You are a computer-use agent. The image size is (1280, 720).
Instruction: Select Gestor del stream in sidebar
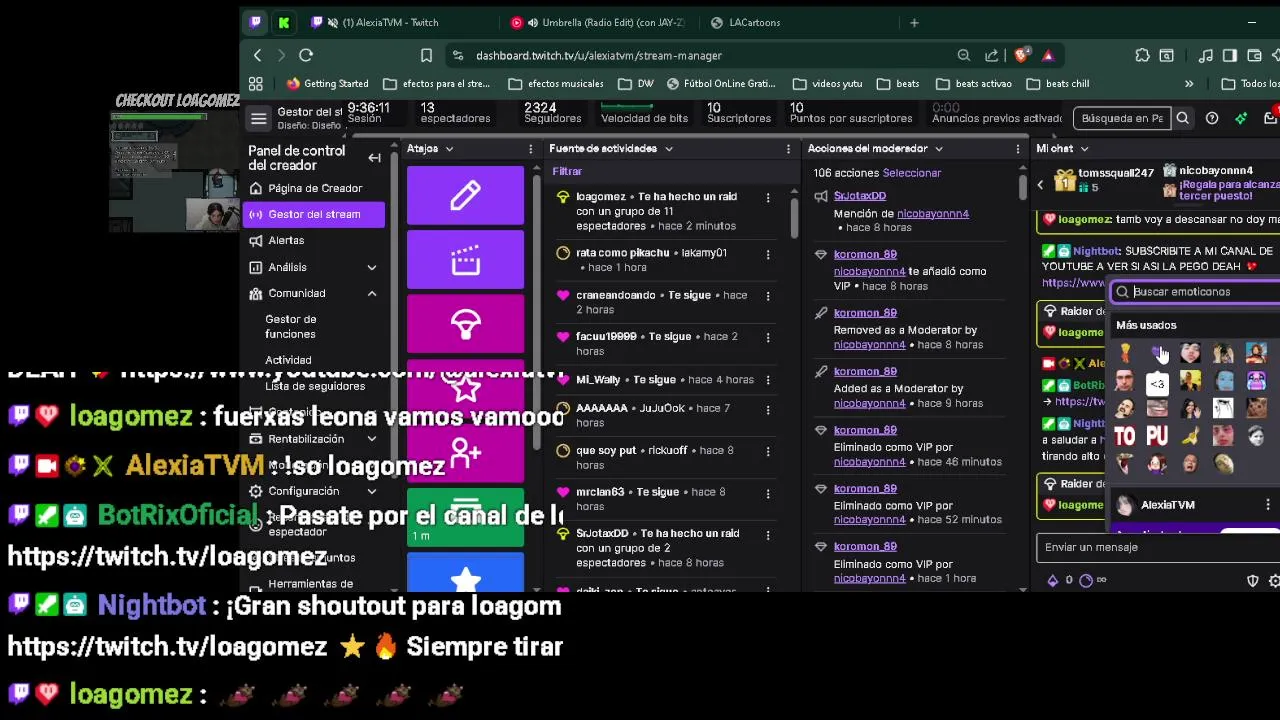click(314, 214)
